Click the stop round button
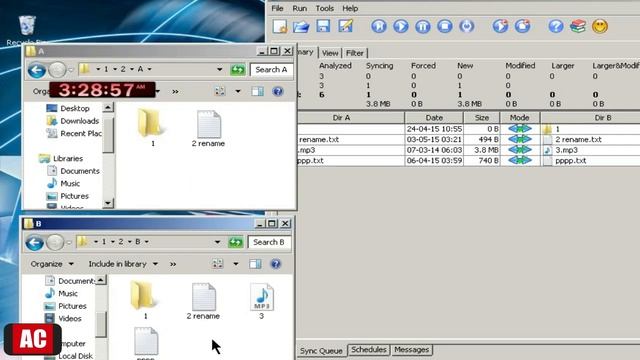Image resolution: width=640 pixels, height=360 pixels. click(445, 26)
